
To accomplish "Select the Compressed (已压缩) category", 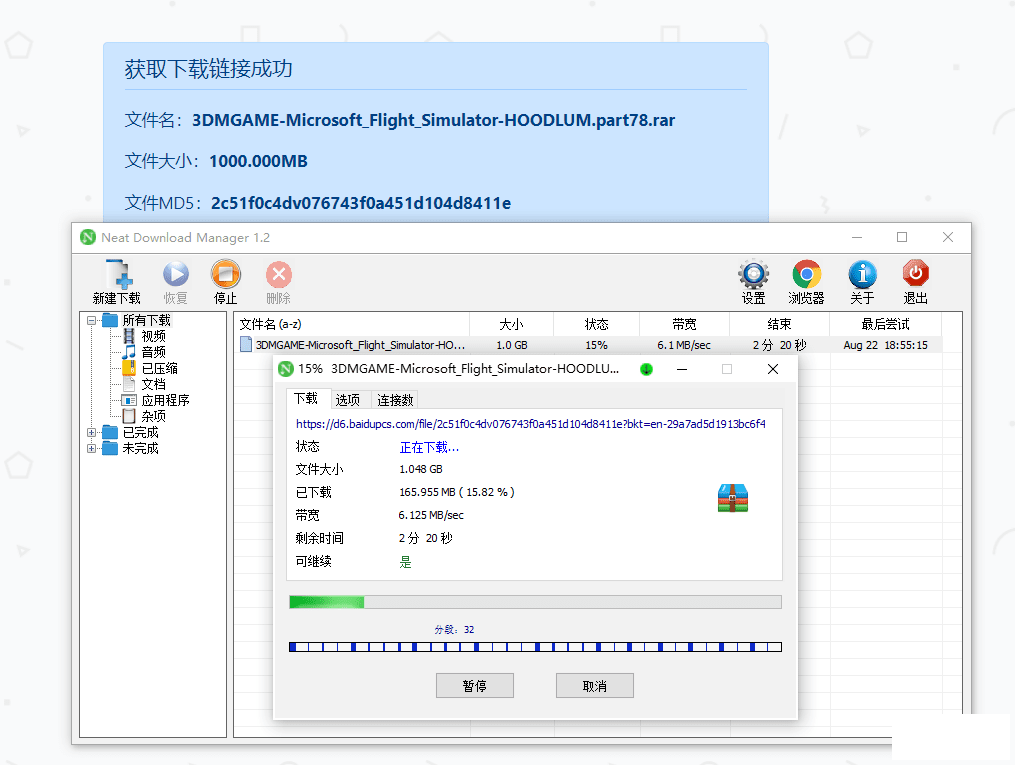I will [159, 368].
